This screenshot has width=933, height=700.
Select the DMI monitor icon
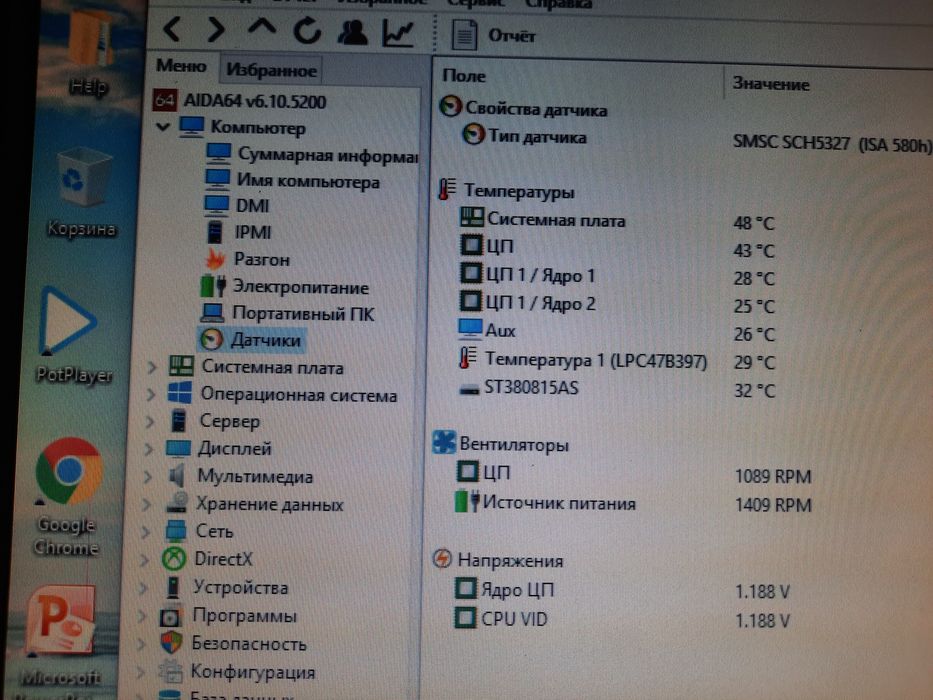pos(216,205)
